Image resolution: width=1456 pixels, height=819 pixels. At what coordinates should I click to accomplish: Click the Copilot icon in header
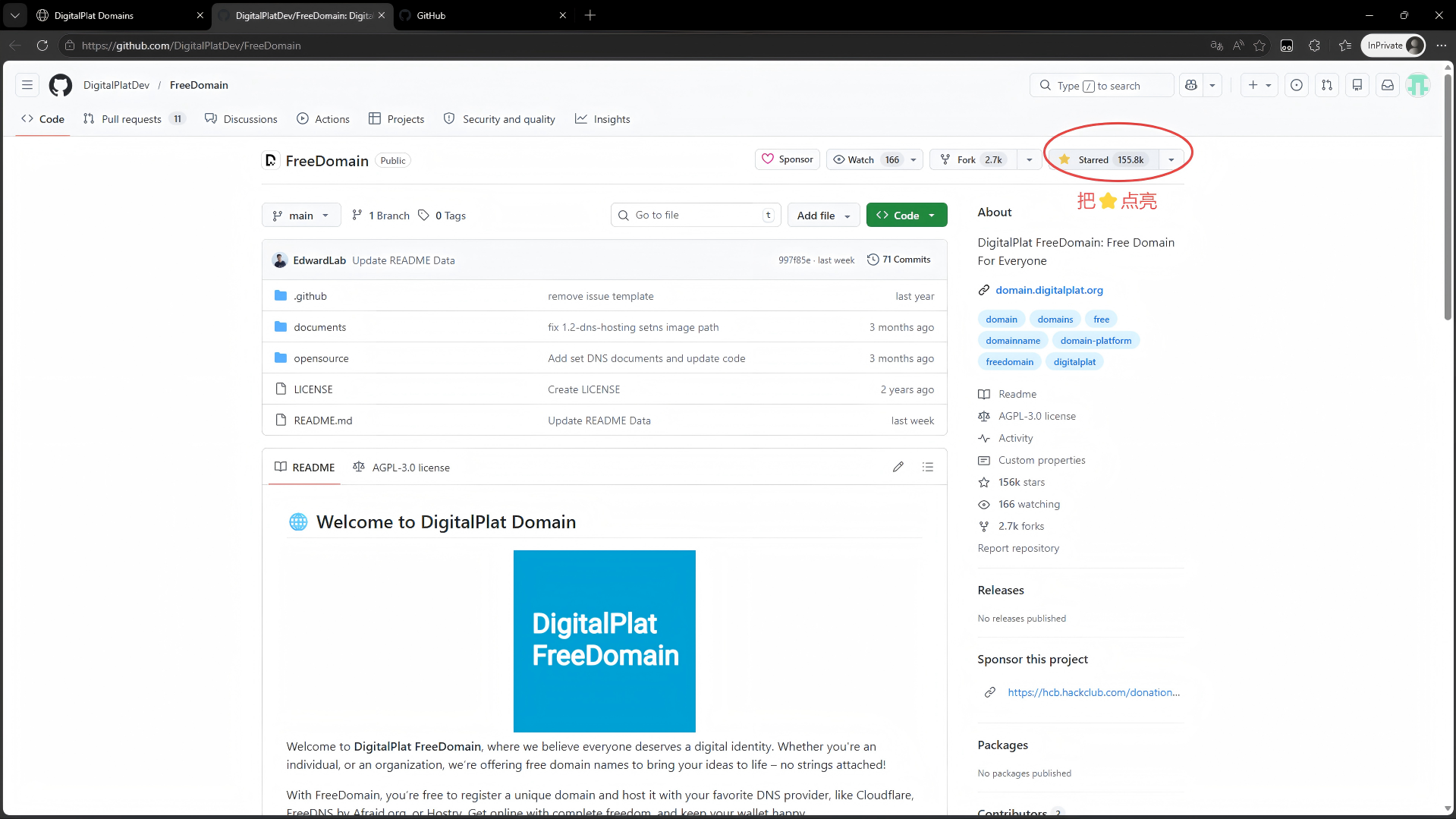1191,85
